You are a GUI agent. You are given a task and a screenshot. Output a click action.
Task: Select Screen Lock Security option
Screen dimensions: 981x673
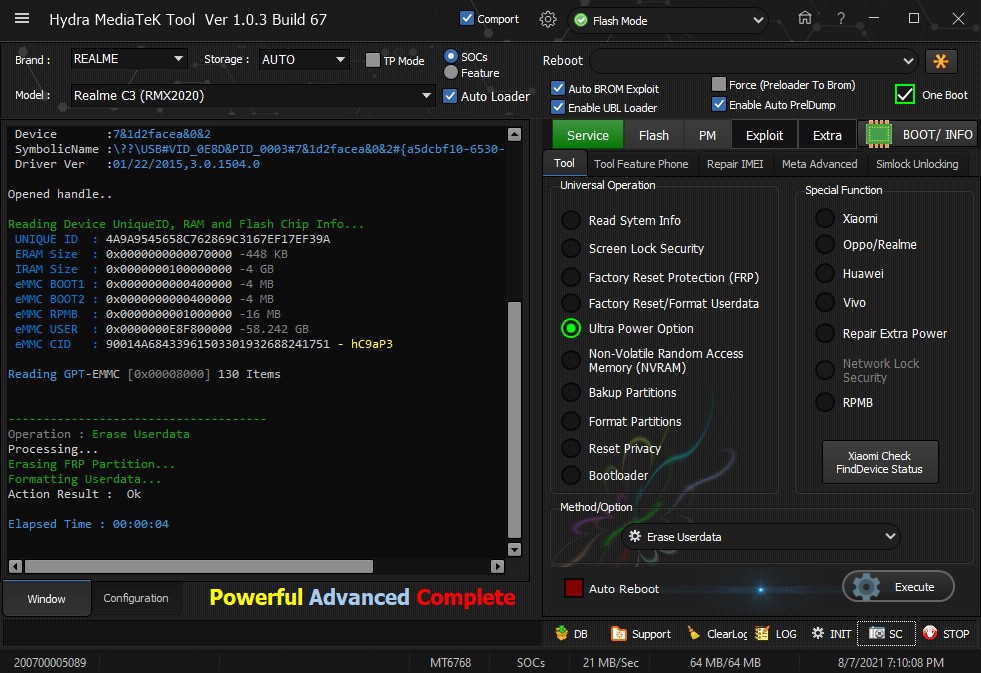[x=571, y=248]
